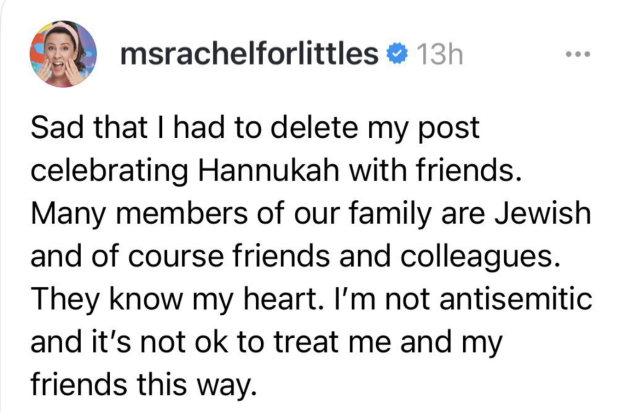
Task: Click the line 'Sad that I had to delete my post'
Action: [x=256, y=130]
